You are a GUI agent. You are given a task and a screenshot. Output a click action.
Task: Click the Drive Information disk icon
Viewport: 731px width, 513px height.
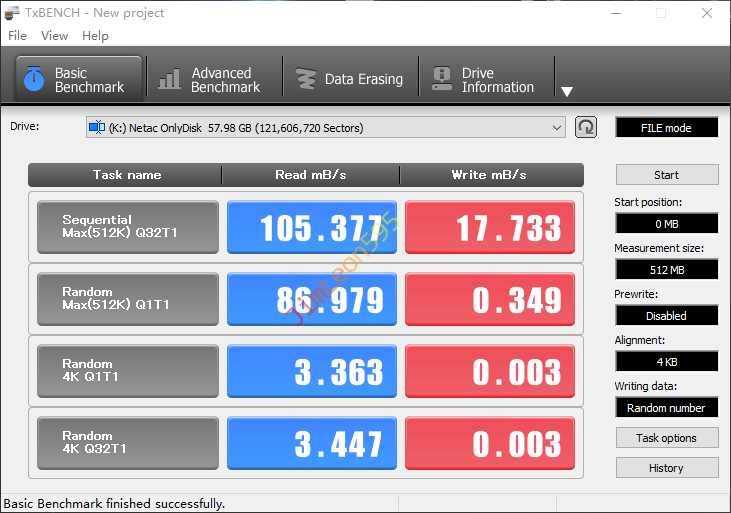click(441, 79)
